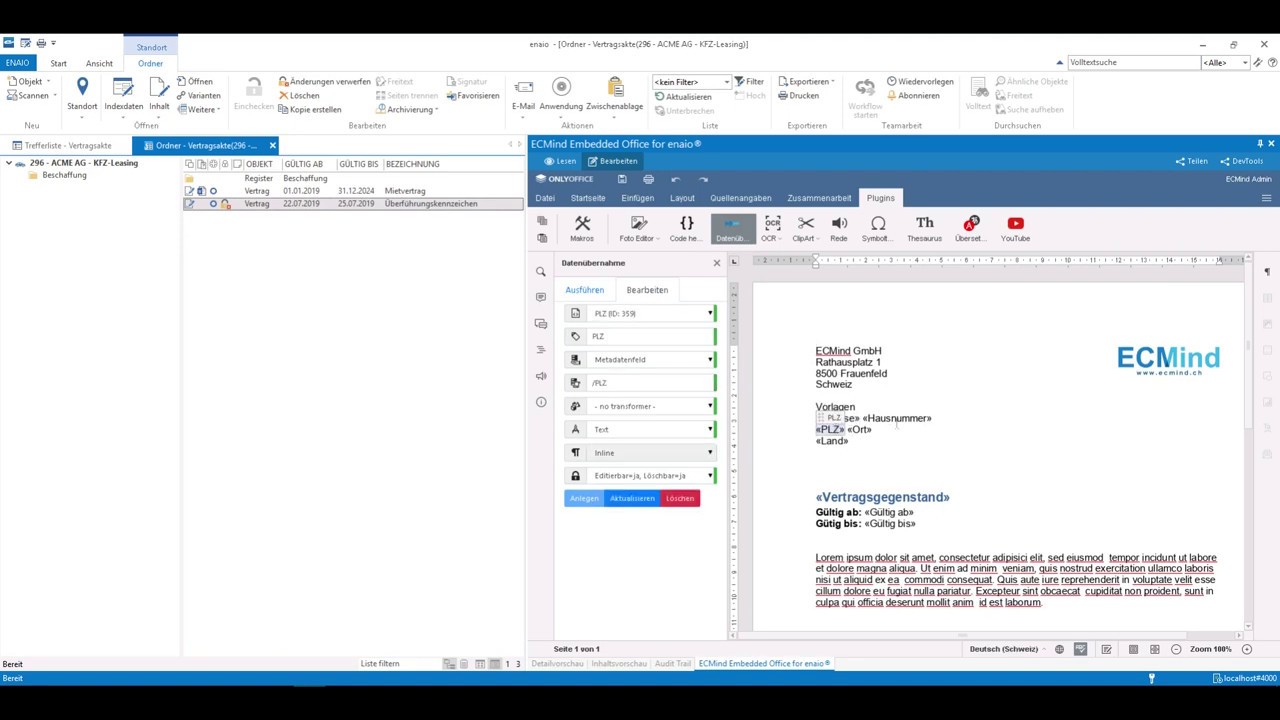Open the Inline layout dropdown

[641, 452]
